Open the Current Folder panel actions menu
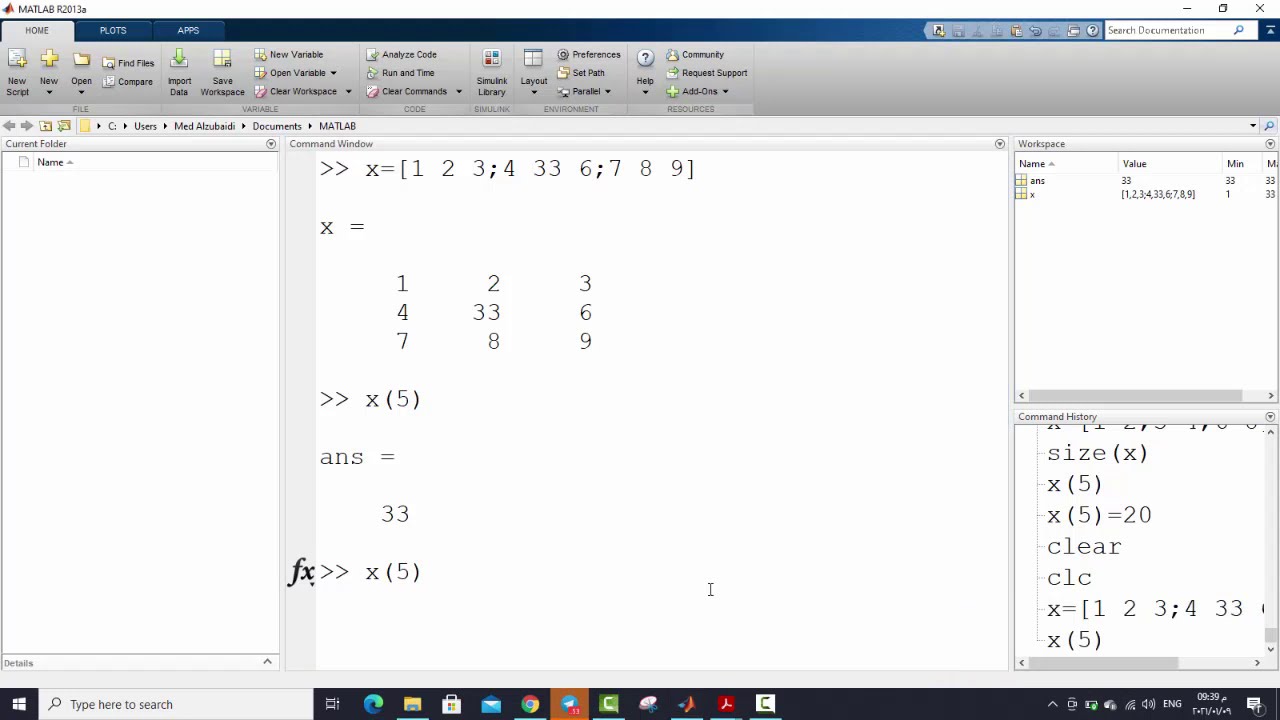Image resolution: width=1280 pixels, height=720 pixels. tap(271, 144)
